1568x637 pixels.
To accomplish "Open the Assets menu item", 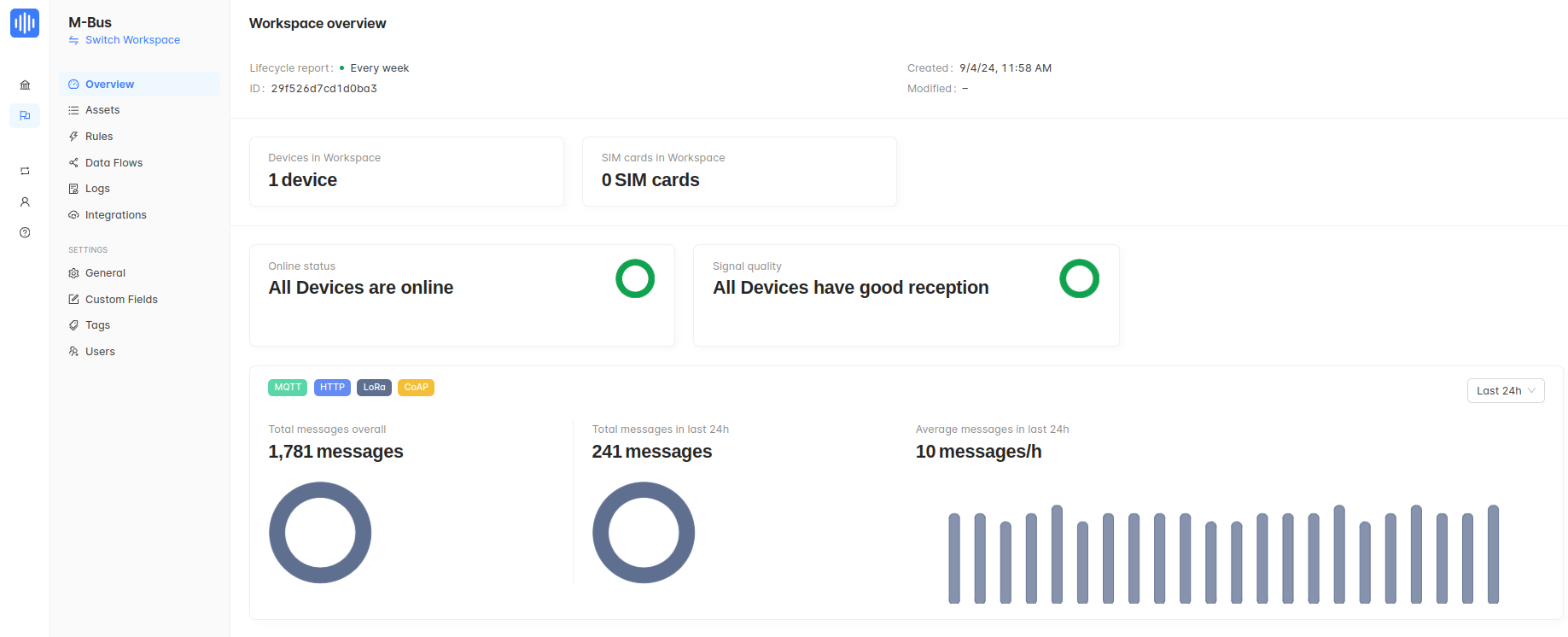I will point(102,110).
